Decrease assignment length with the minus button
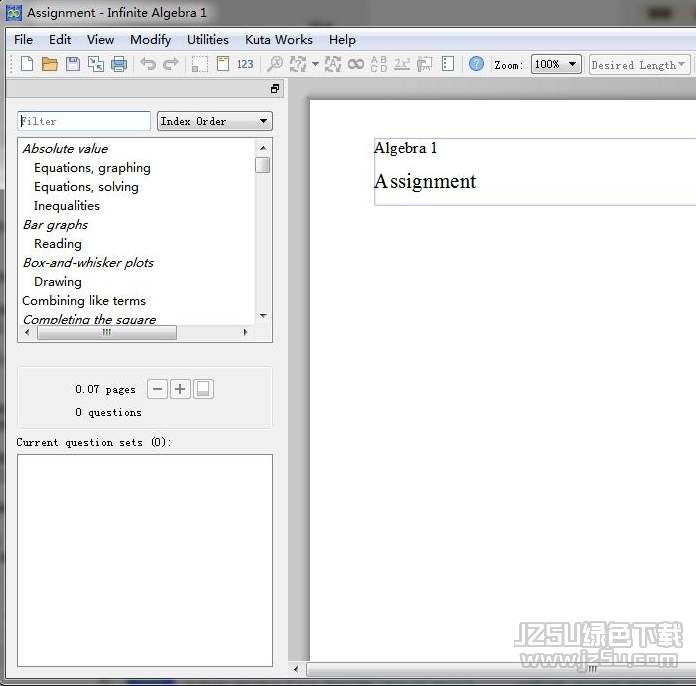Viewport: 696px width, 686px height. (157, 389)
